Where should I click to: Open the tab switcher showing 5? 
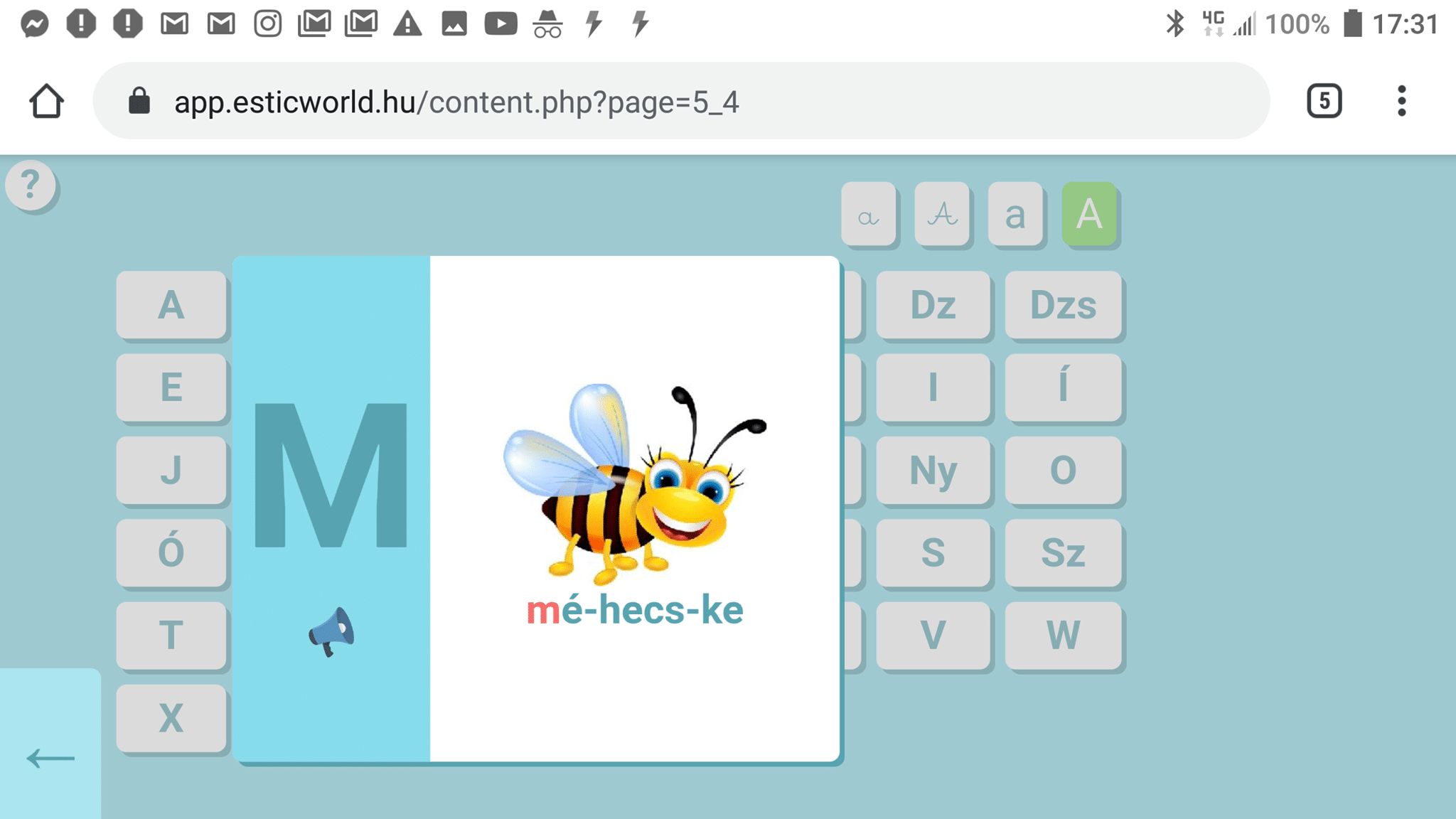[x=1324, y=101]
